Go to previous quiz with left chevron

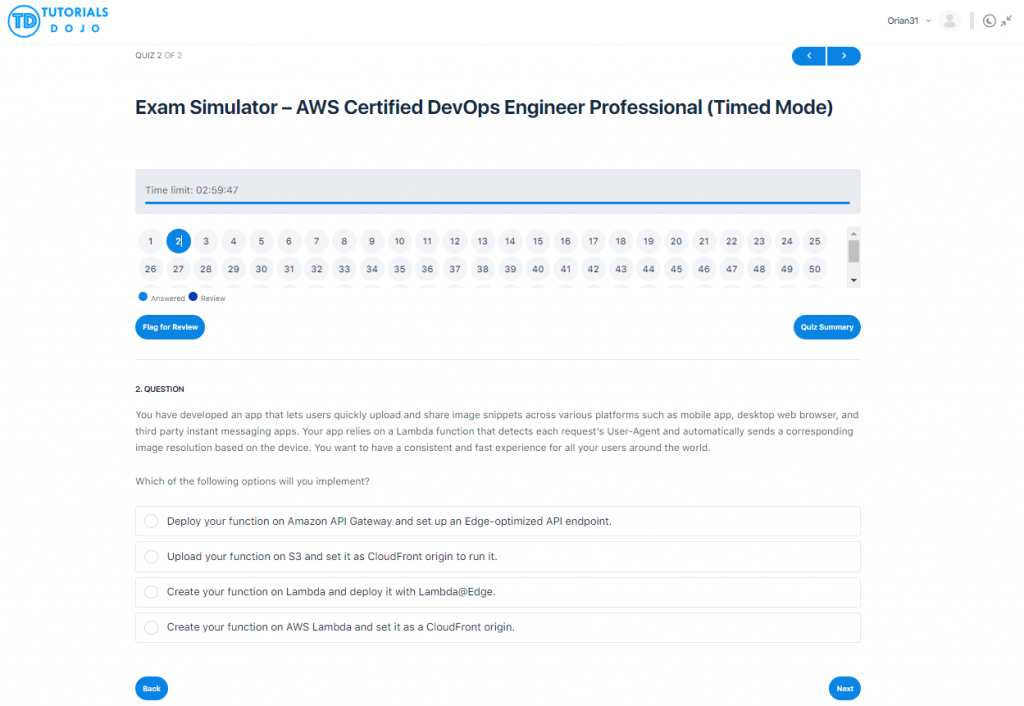pos(808,55)
